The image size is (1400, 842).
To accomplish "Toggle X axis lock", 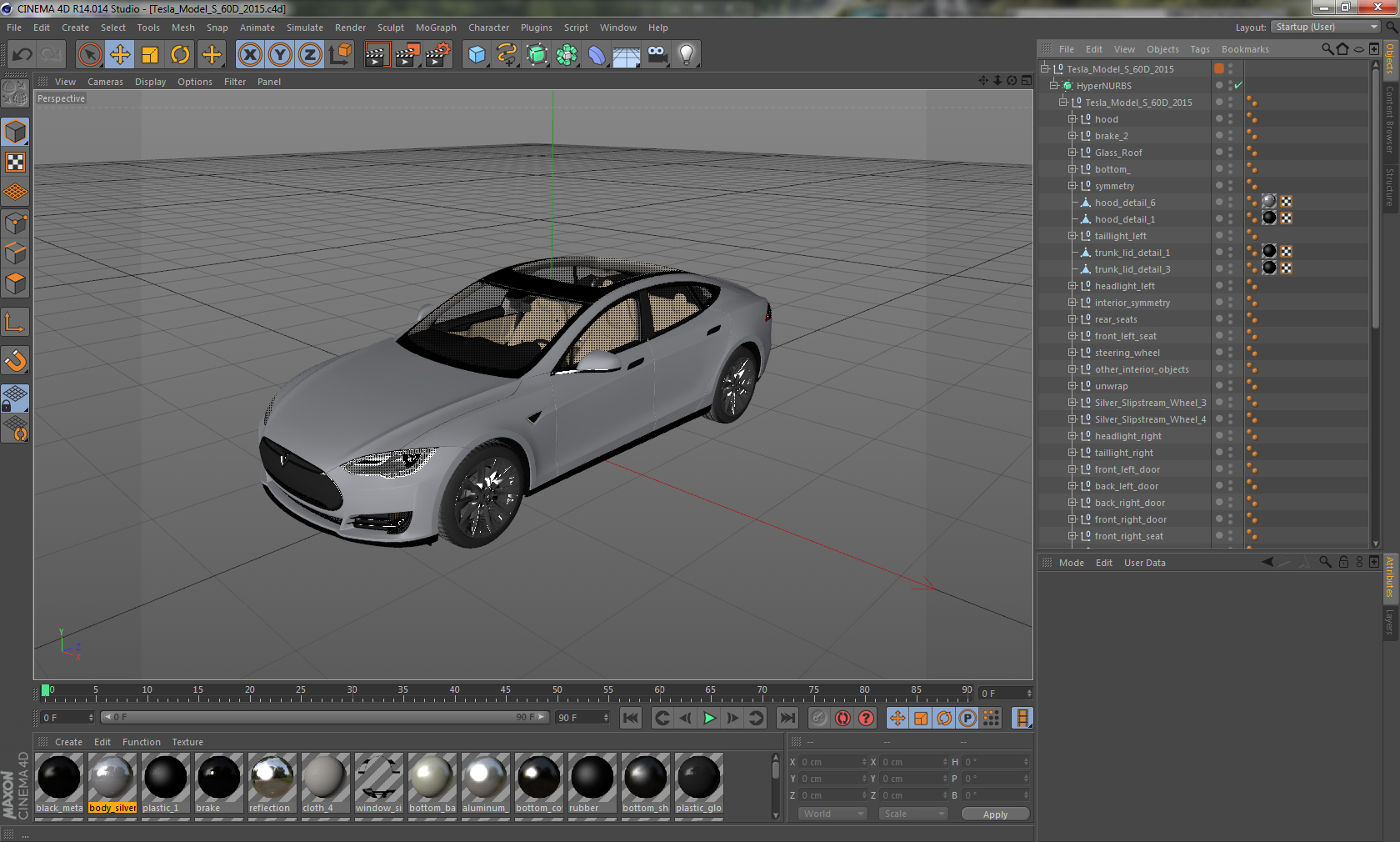I will [249, 55].
